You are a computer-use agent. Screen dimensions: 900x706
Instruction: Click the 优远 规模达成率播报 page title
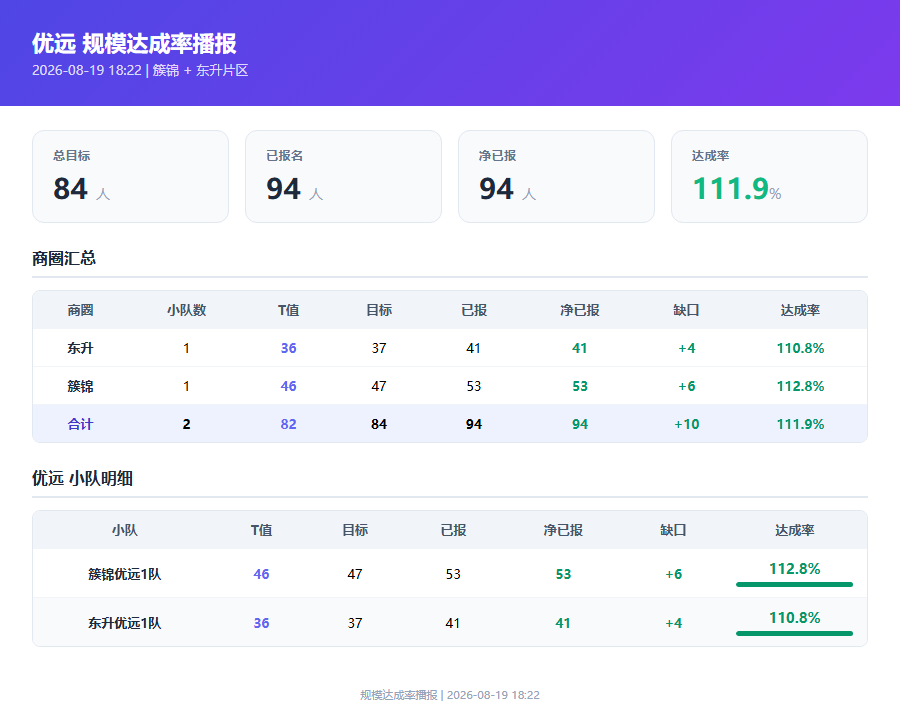click(x=134, y=44)
